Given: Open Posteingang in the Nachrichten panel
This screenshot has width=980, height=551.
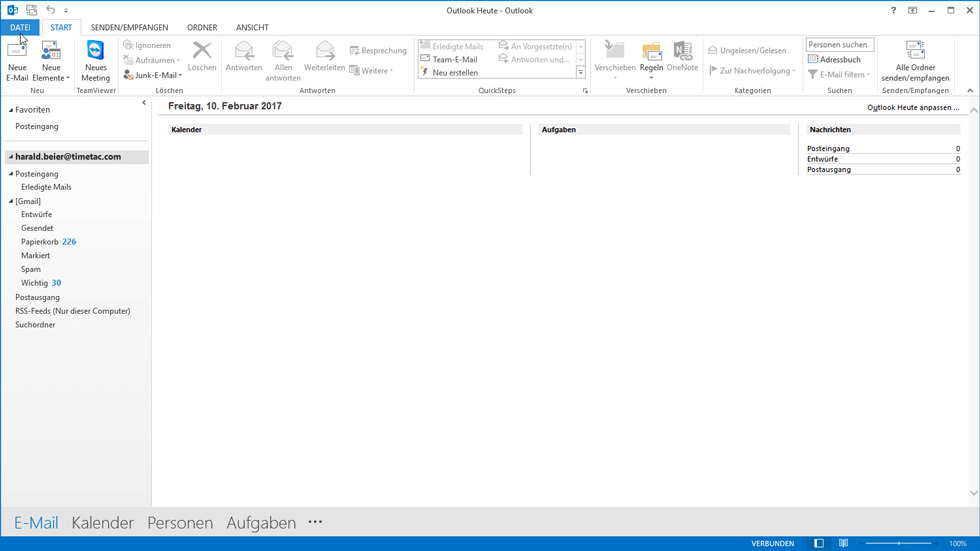Looking at the screenshot, I should point(828,149).
